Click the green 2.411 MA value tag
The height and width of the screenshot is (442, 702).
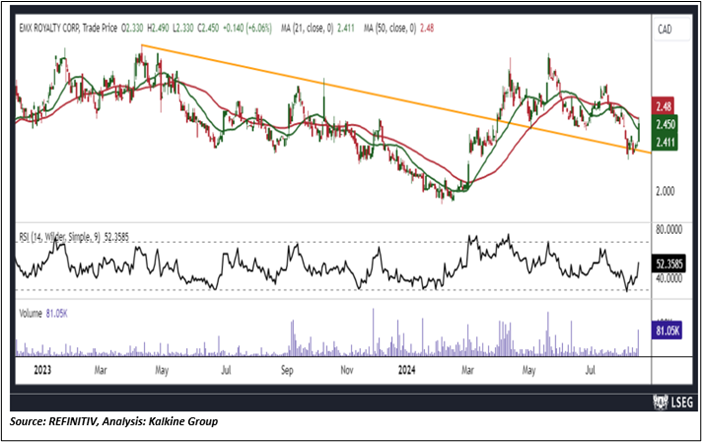click(665, 142)
